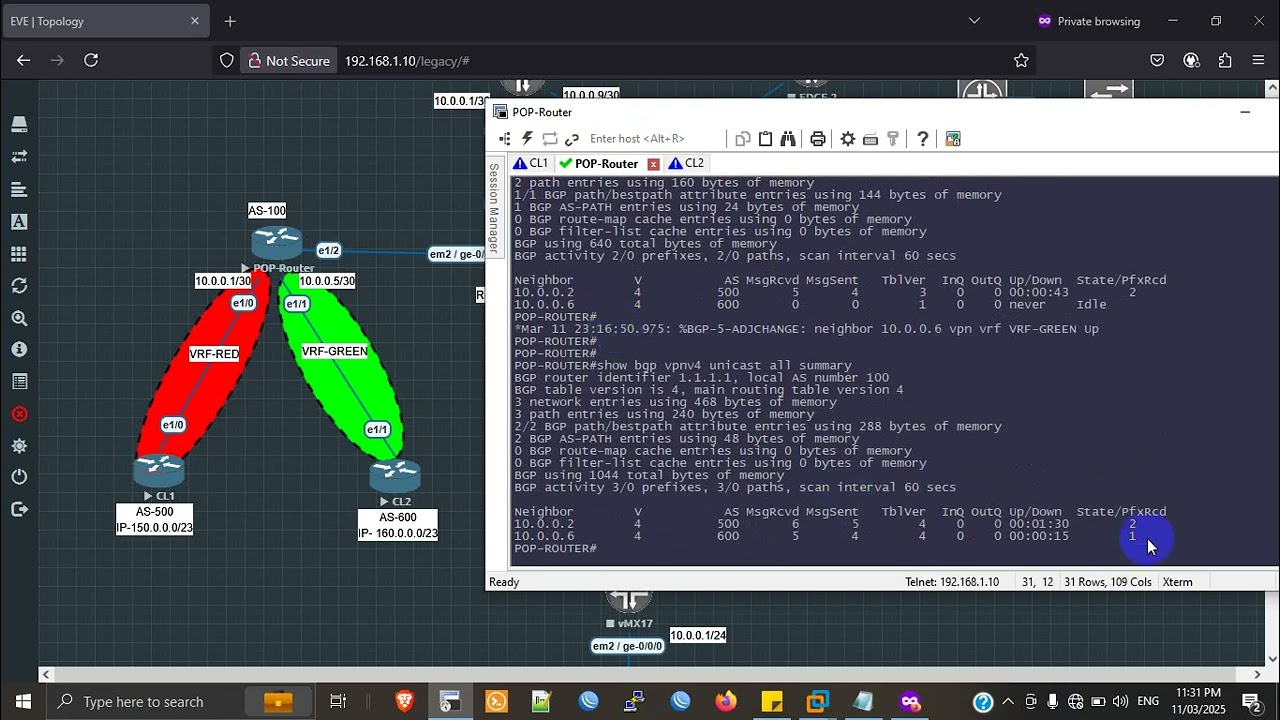1280x720 pixels.
Task: Click the Paste clipboard icon in toolbar
Action: pos(765,139)
